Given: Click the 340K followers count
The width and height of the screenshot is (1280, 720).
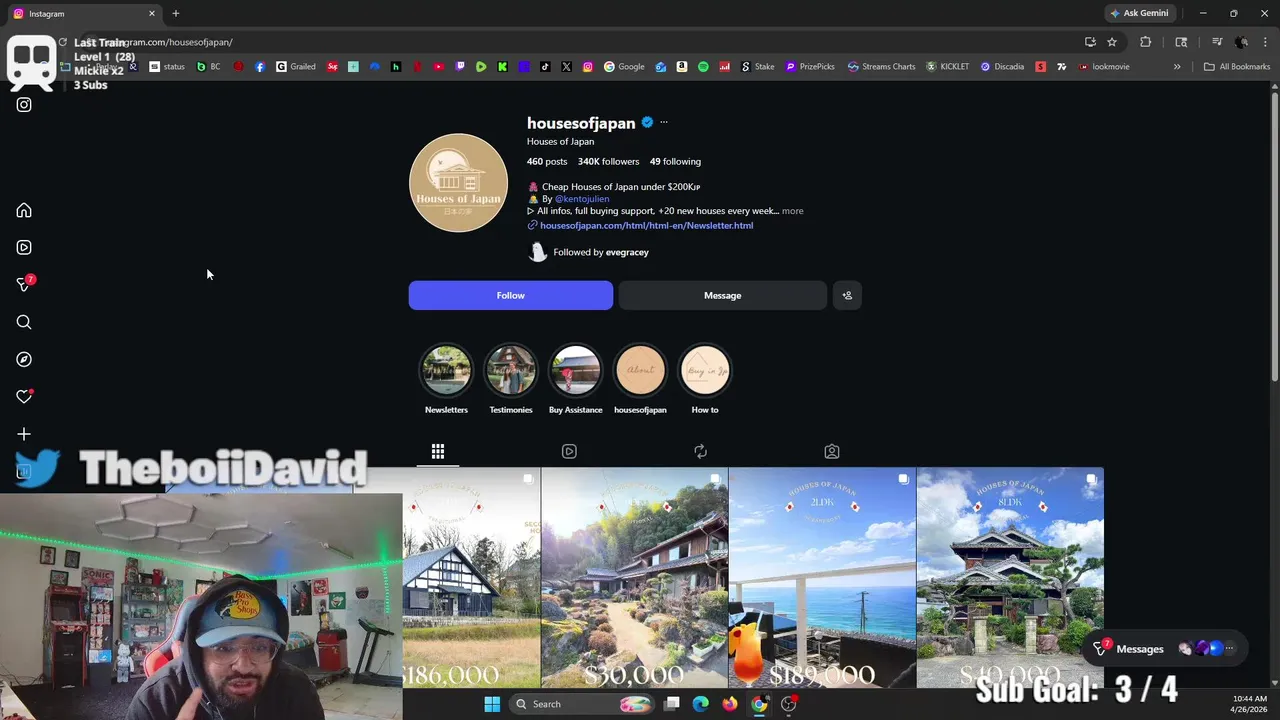Looking at the screenshot, I should pyautogui.click(x=608, y=161).
